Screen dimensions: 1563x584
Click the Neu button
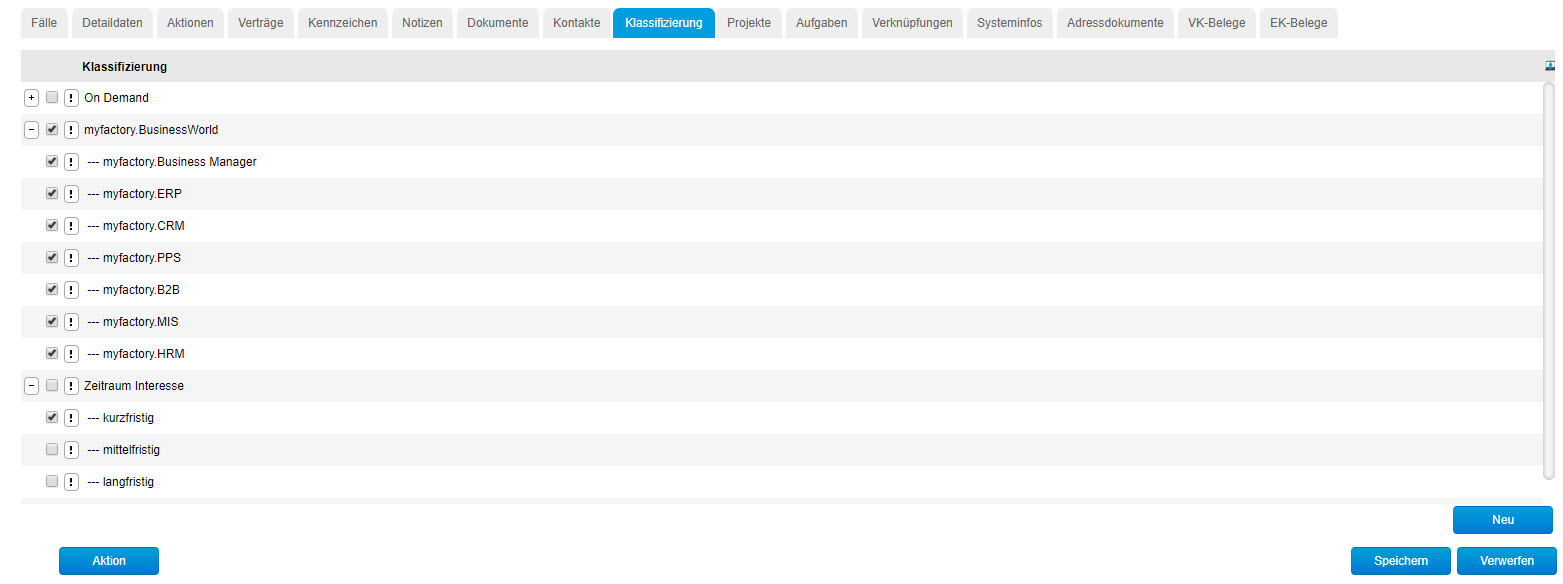[x=1503, y=520]
